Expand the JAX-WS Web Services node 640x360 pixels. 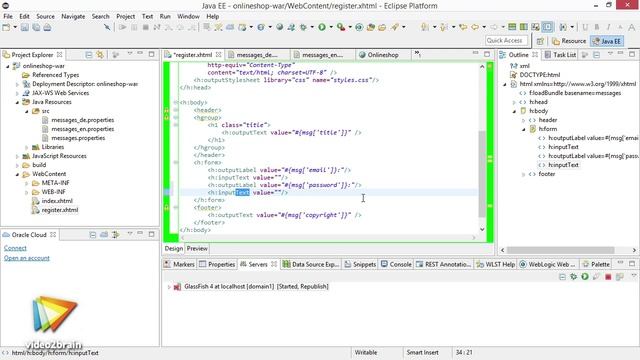(17, 93)
